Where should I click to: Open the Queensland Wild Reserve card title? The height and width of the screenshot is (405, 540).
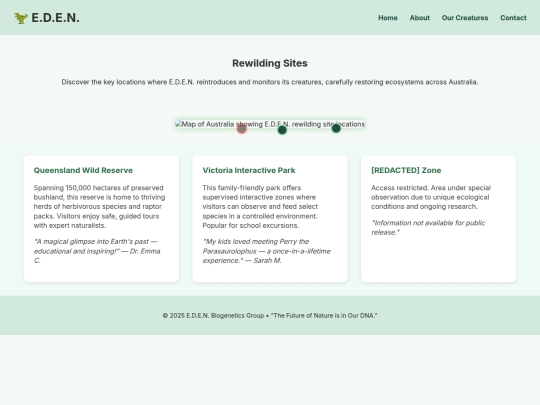(x=83, y=170)
